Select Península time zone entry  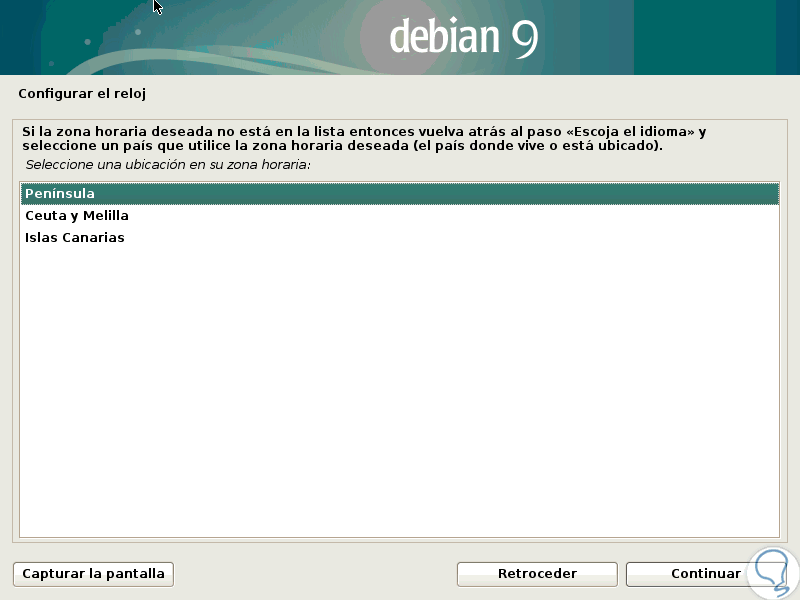pyautogui.click(x=399, y=194)
